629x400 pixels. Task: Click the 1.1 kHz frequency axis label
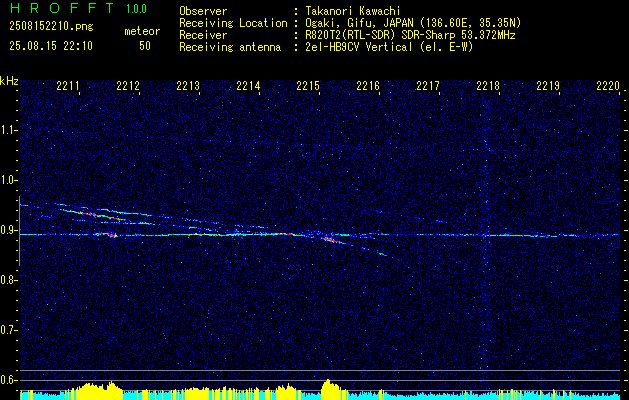click(x=8, y=130)
